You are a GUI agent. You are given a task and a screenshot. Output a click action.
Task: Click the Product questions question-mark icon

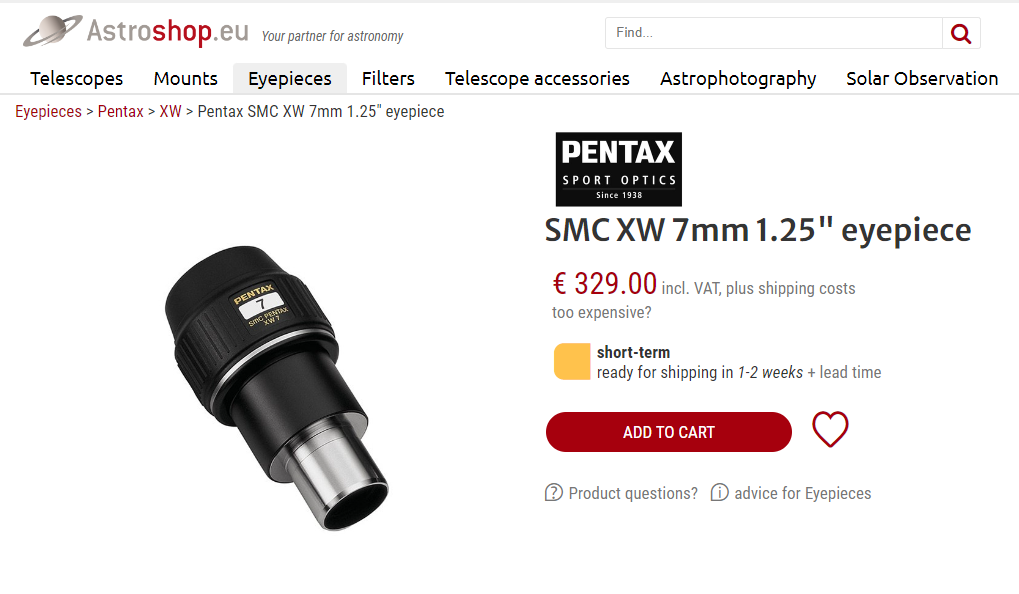(x=553, y=493)
